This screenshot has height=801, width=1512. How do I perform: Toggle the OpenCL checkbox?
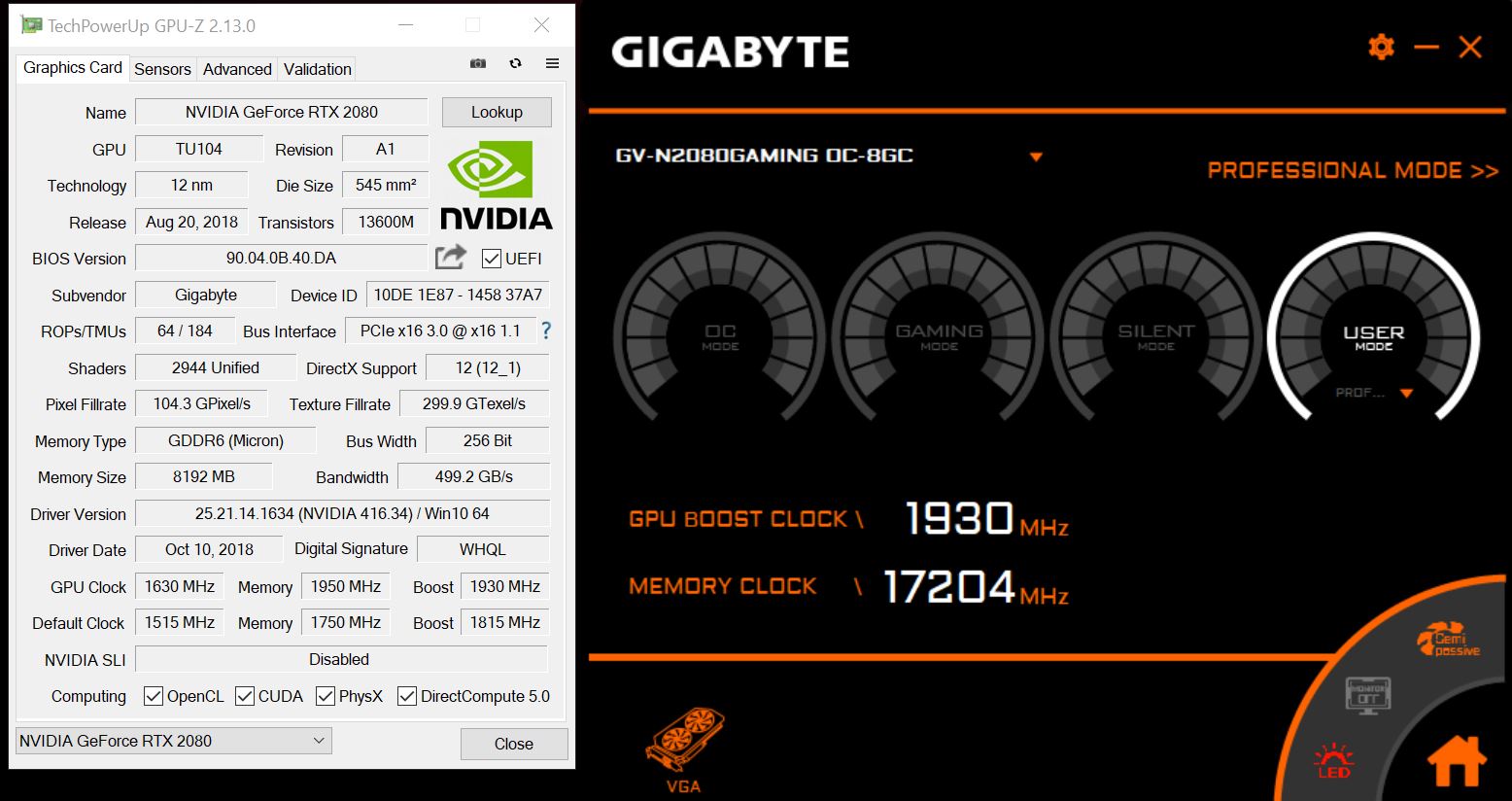(153, 696)
